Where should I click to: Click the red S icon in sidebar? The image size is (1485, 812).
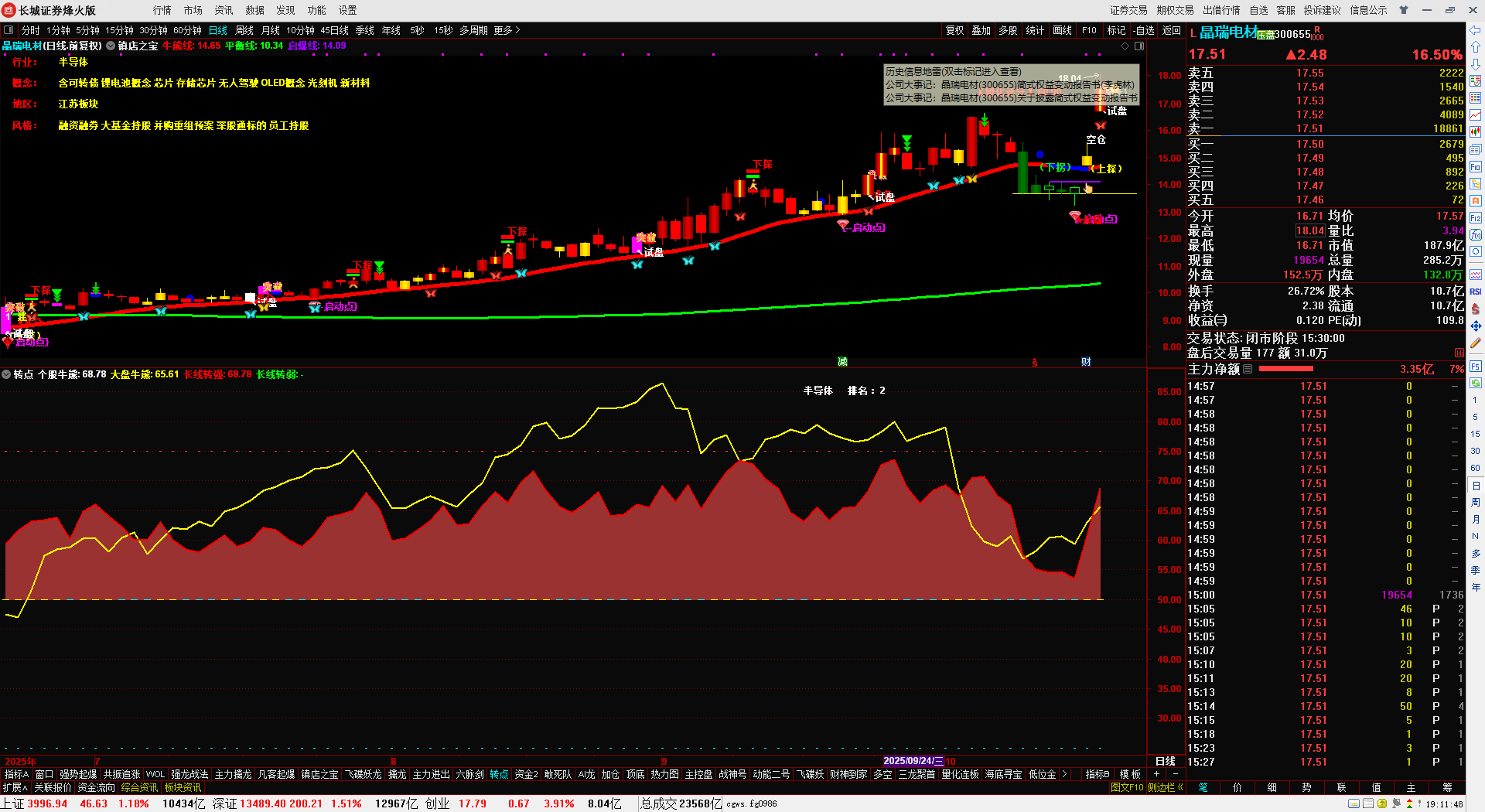pos(1476,309)
